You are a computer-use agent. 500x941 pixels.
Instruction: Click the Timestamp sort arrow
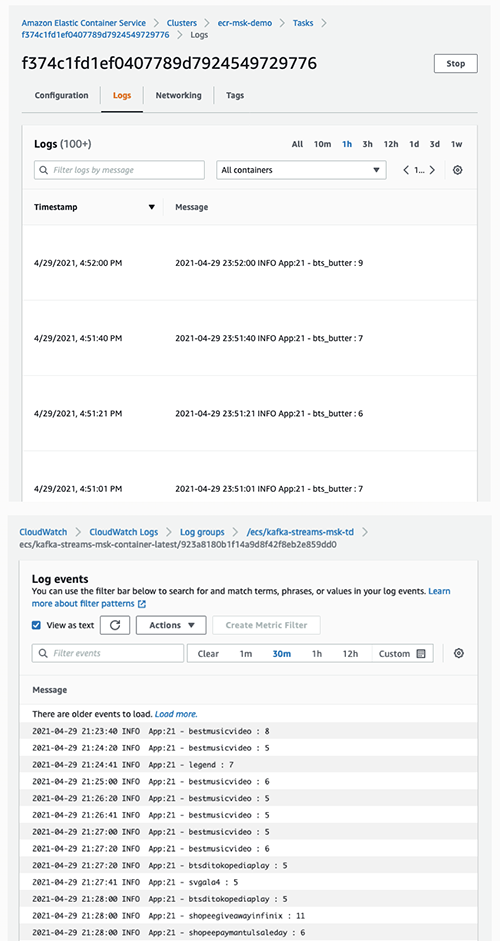tap(152, 207)
